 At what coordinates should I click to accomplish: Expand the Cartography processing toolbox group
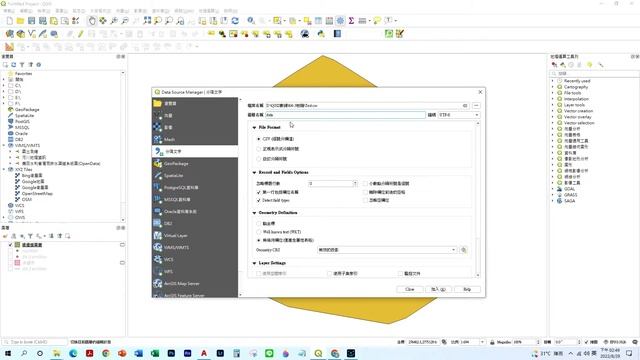pyautogui.click(x=553, y=87)
